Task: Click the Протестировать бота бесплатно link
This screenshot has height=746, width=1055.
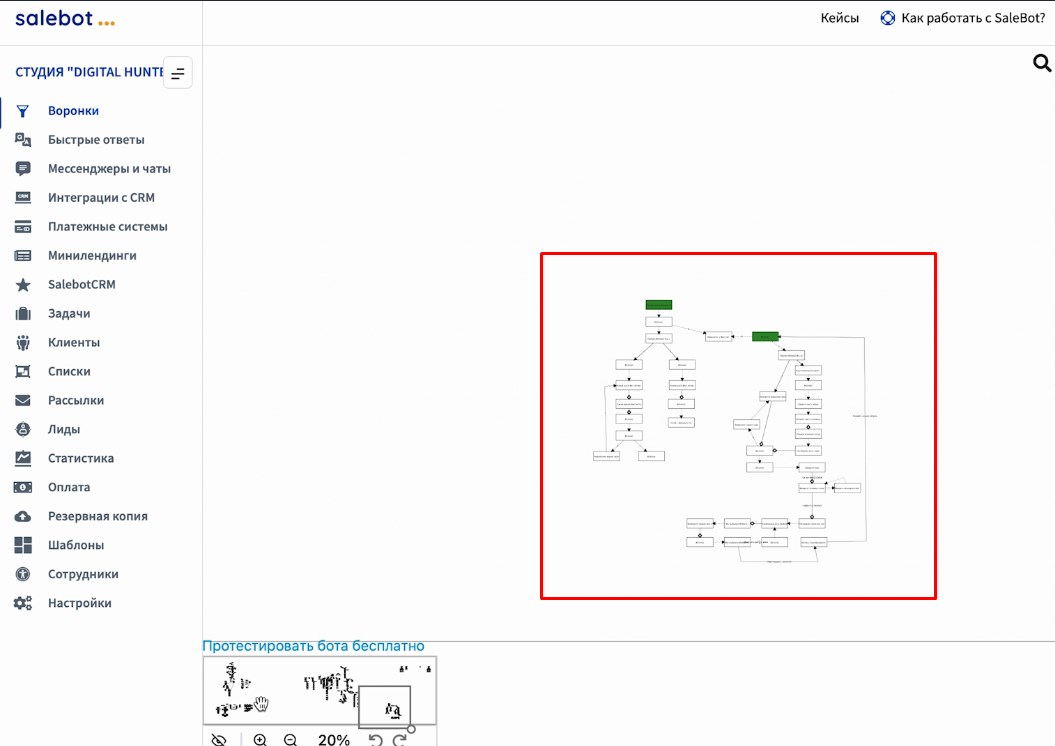Action: click(x=313, y=646)
